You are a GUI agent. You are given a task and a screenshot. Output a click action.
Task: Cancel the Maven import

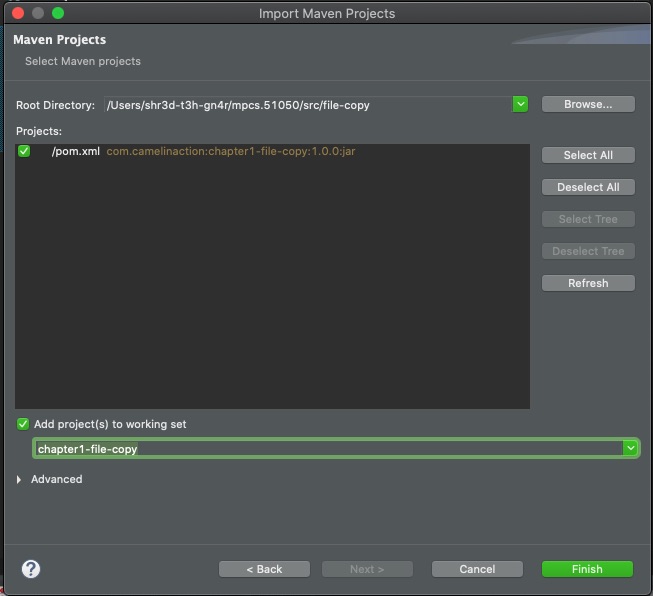477,569
